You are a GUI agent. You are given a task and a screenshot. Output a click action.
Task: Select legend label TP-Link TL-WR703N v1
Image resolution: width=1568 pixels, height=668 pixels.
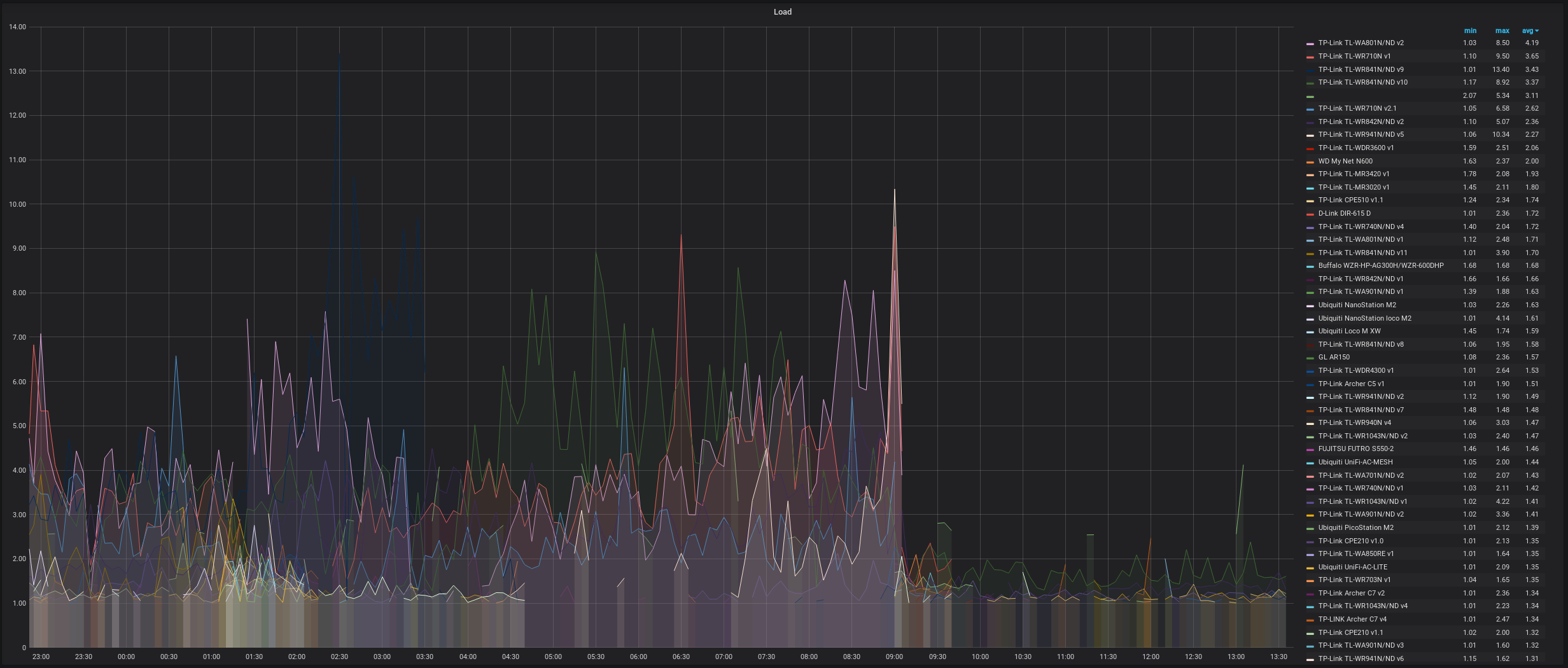1354,580
